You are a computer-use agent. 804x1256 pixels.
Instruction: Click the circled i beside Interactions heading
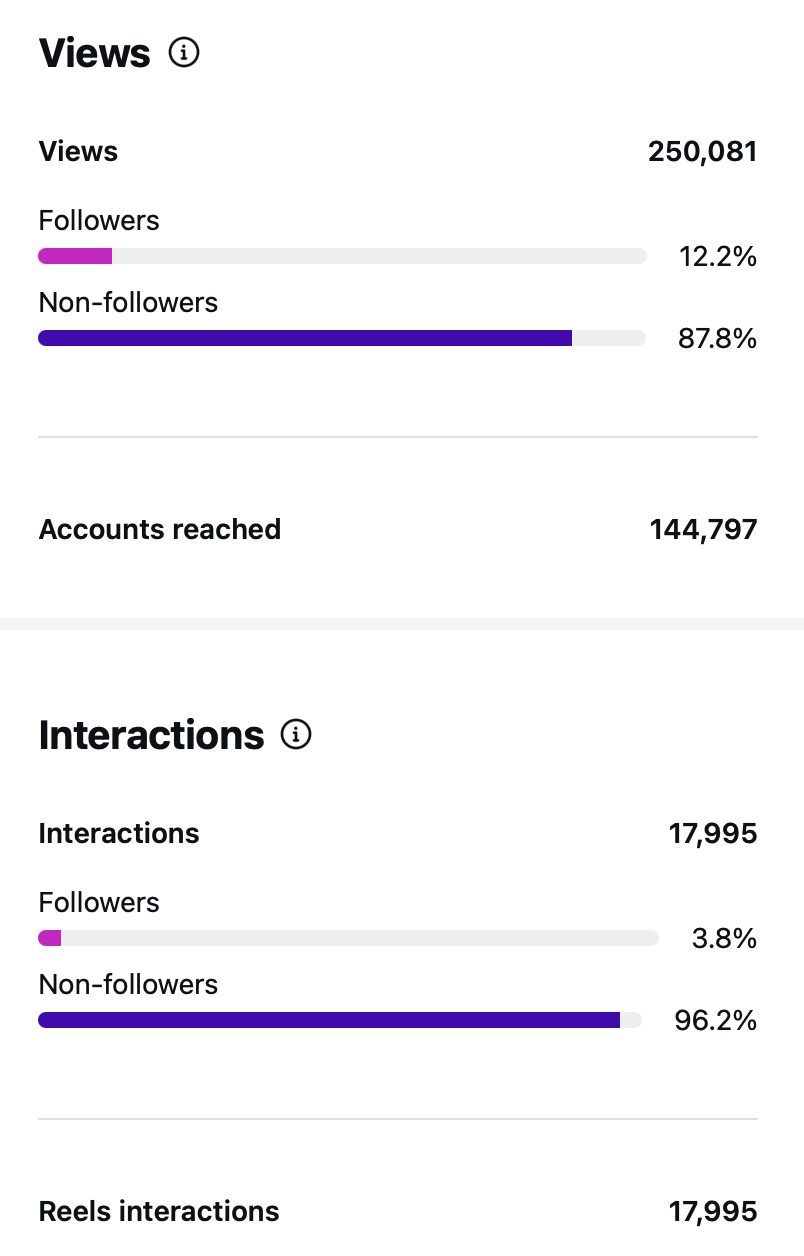[295, 734]
